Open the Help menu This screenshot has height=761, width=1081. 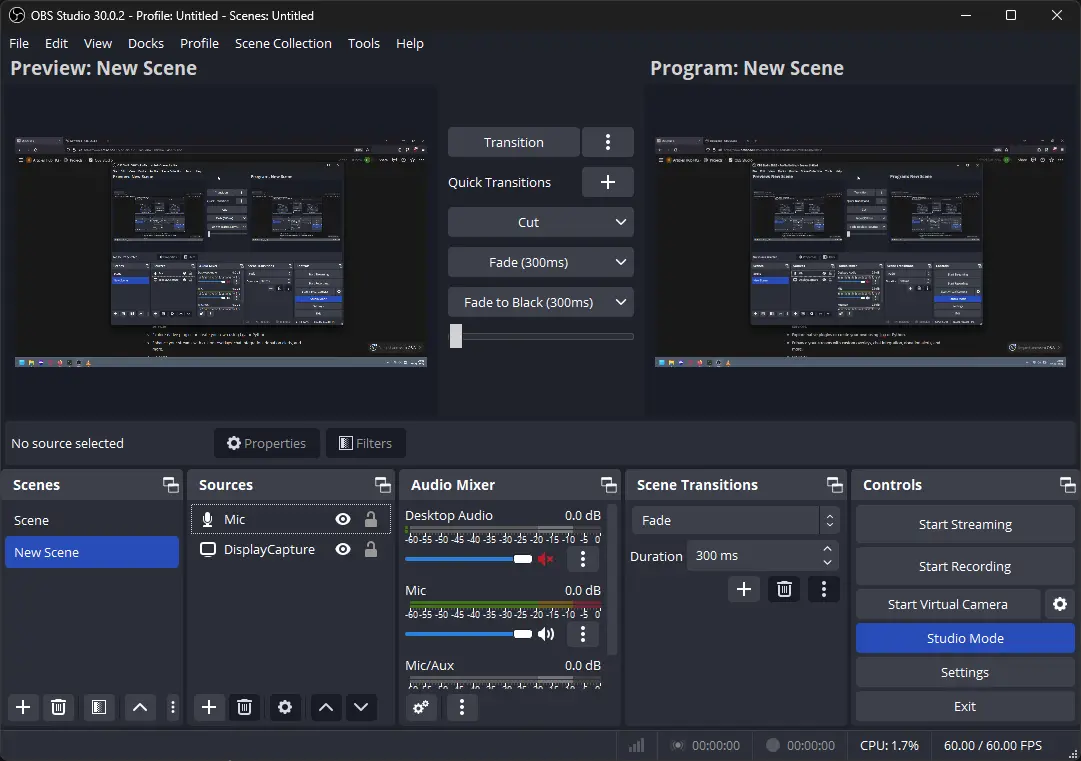tap(410, 43)
